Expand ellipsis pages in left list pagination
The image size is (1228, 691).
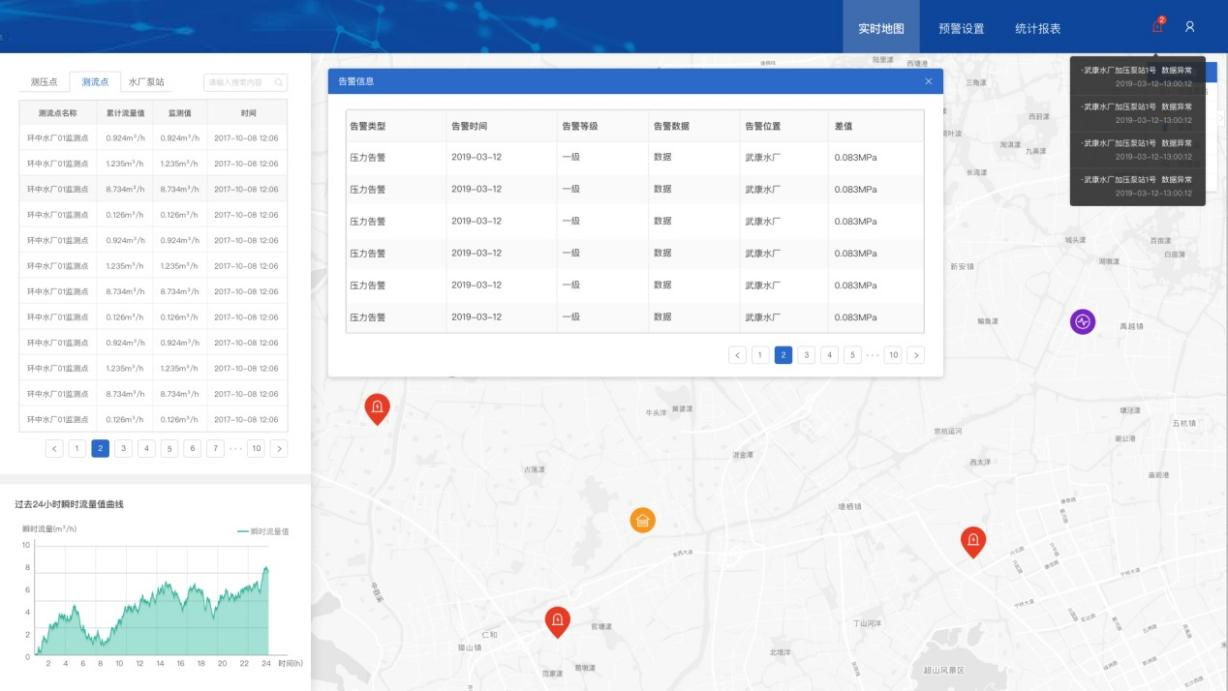point(236,449)
